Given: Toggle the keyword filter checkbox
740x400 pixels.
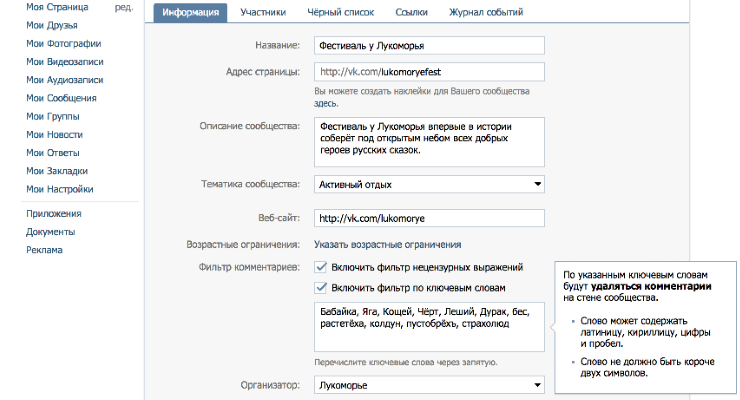Looking at the screenshot, I should pyautogui.click(x=321, y=288).
